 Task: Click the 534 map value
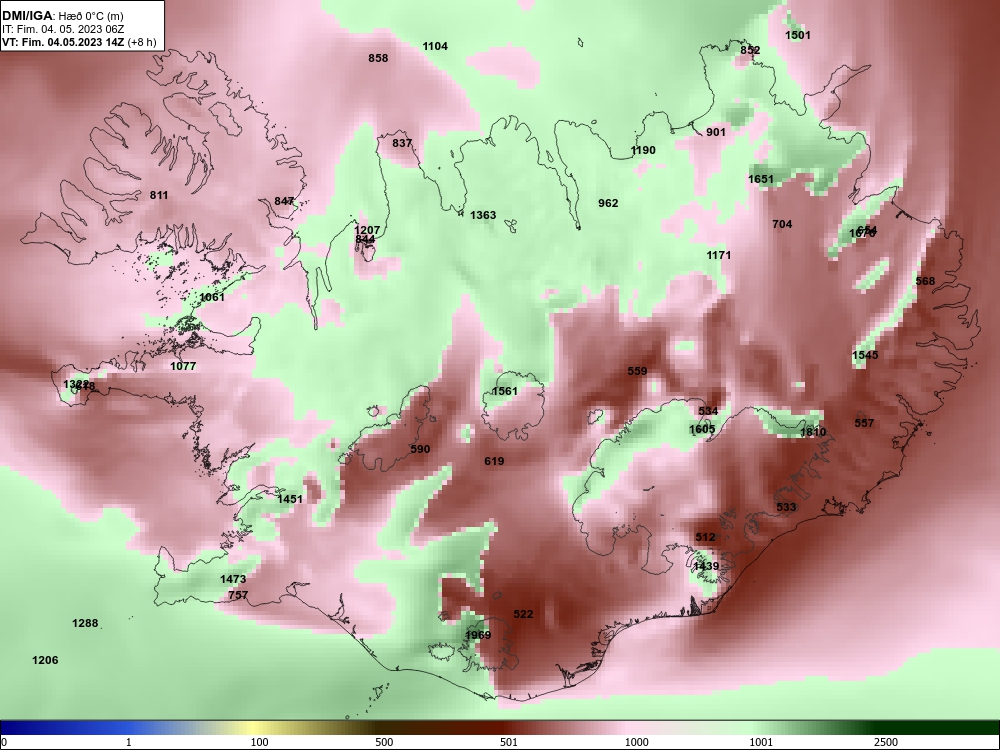click(x=708, y=411)
